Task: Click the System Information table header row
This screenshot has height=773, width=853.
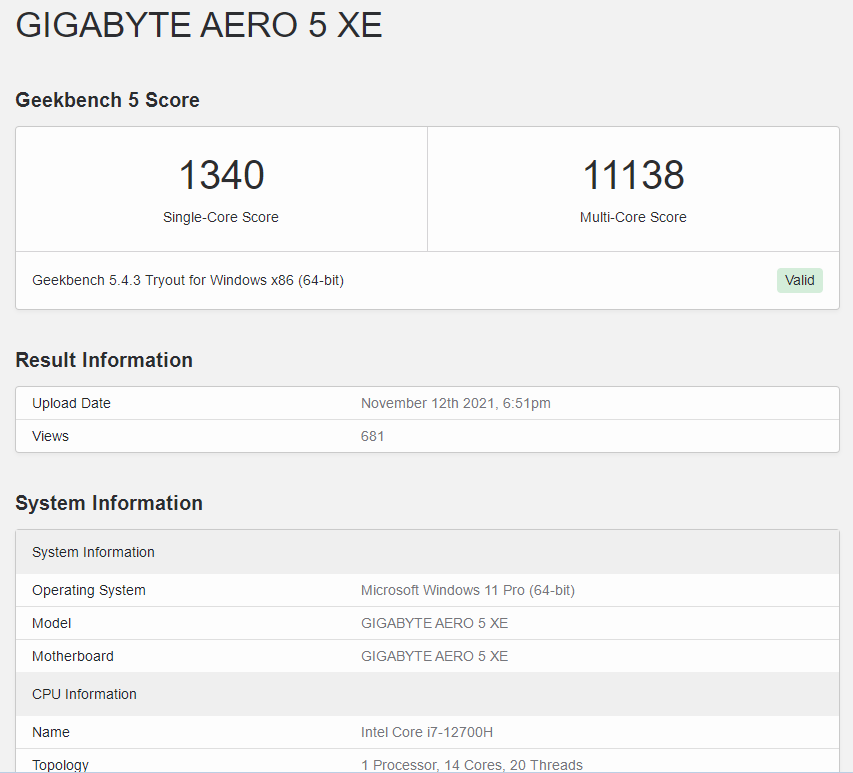Action: click(x=93, y=552)
